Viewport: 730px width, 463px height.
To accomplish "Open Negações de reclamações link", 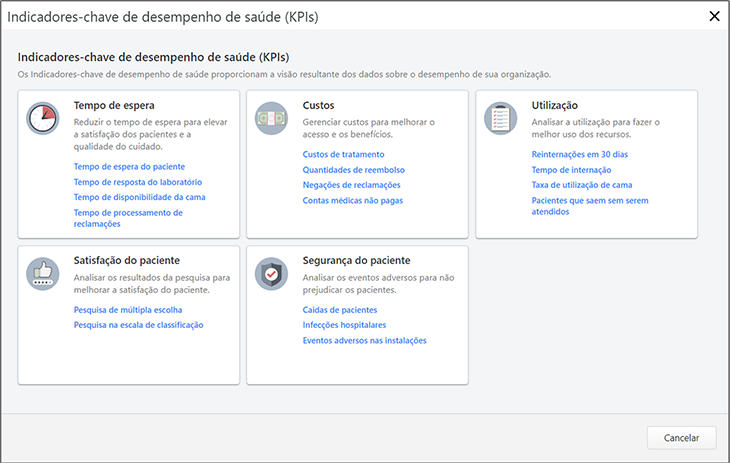I will click(x=351, y=185).
